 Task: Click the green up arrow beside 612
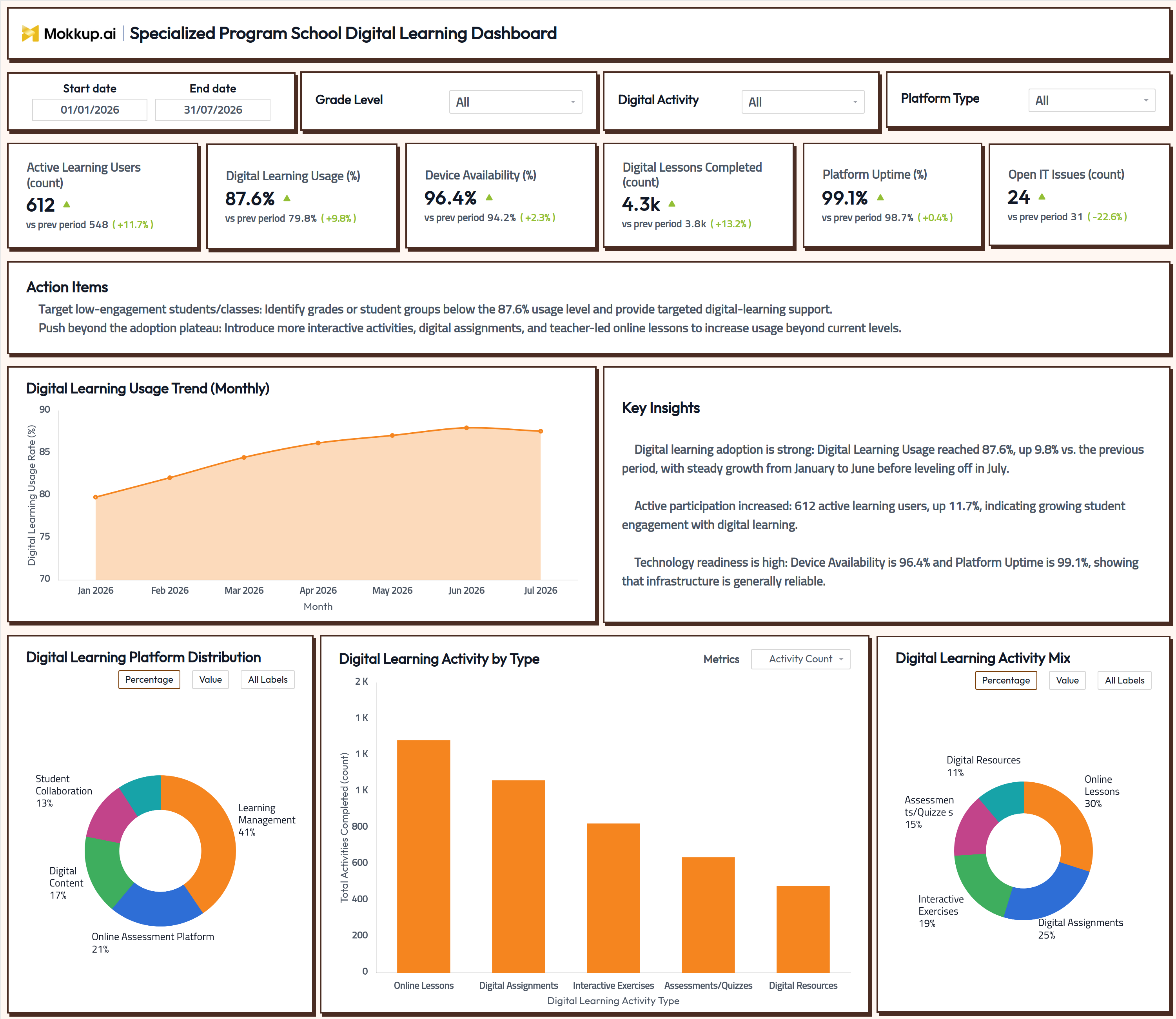pos(67,204)
